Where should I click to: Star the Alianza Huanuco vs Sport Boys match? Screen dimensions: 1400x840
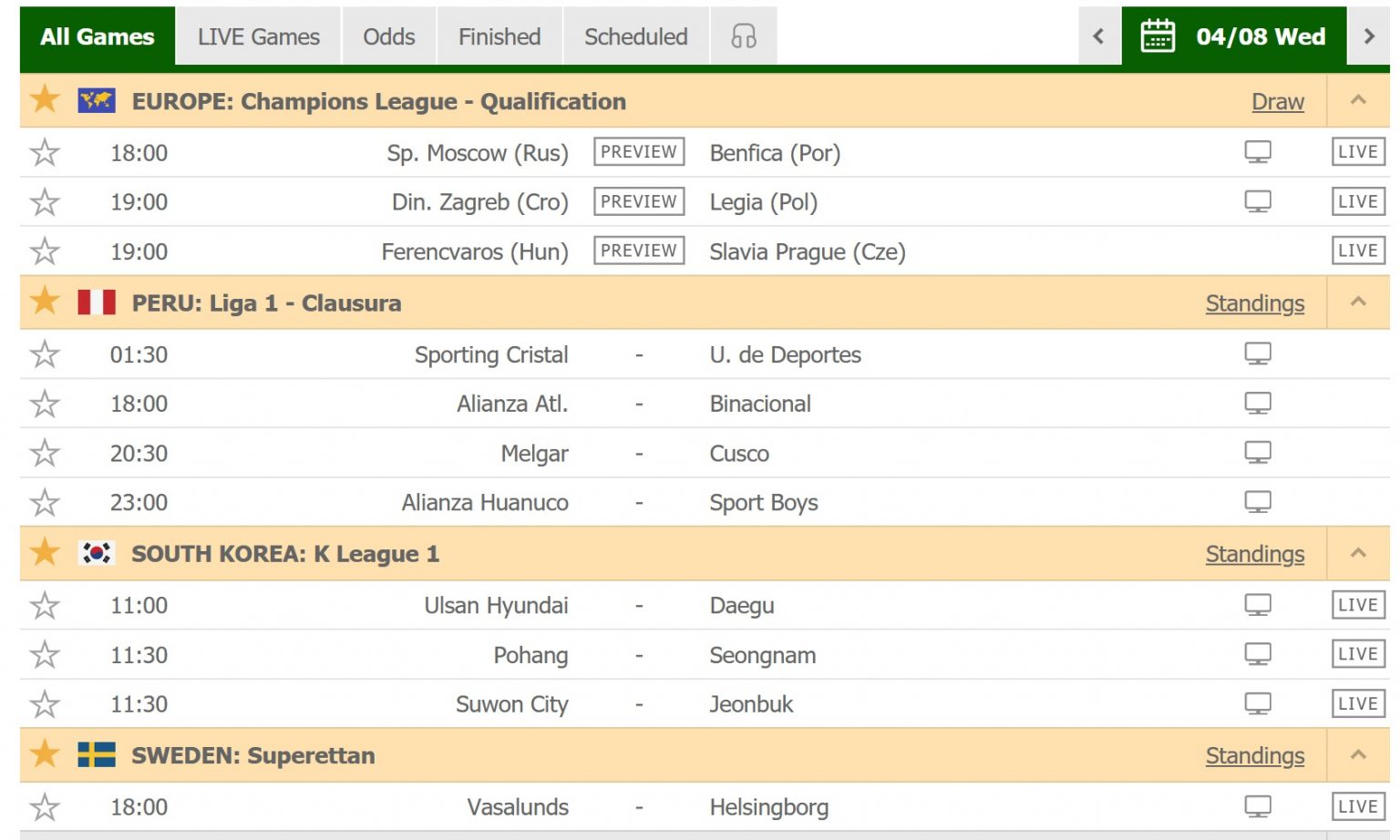45,502
